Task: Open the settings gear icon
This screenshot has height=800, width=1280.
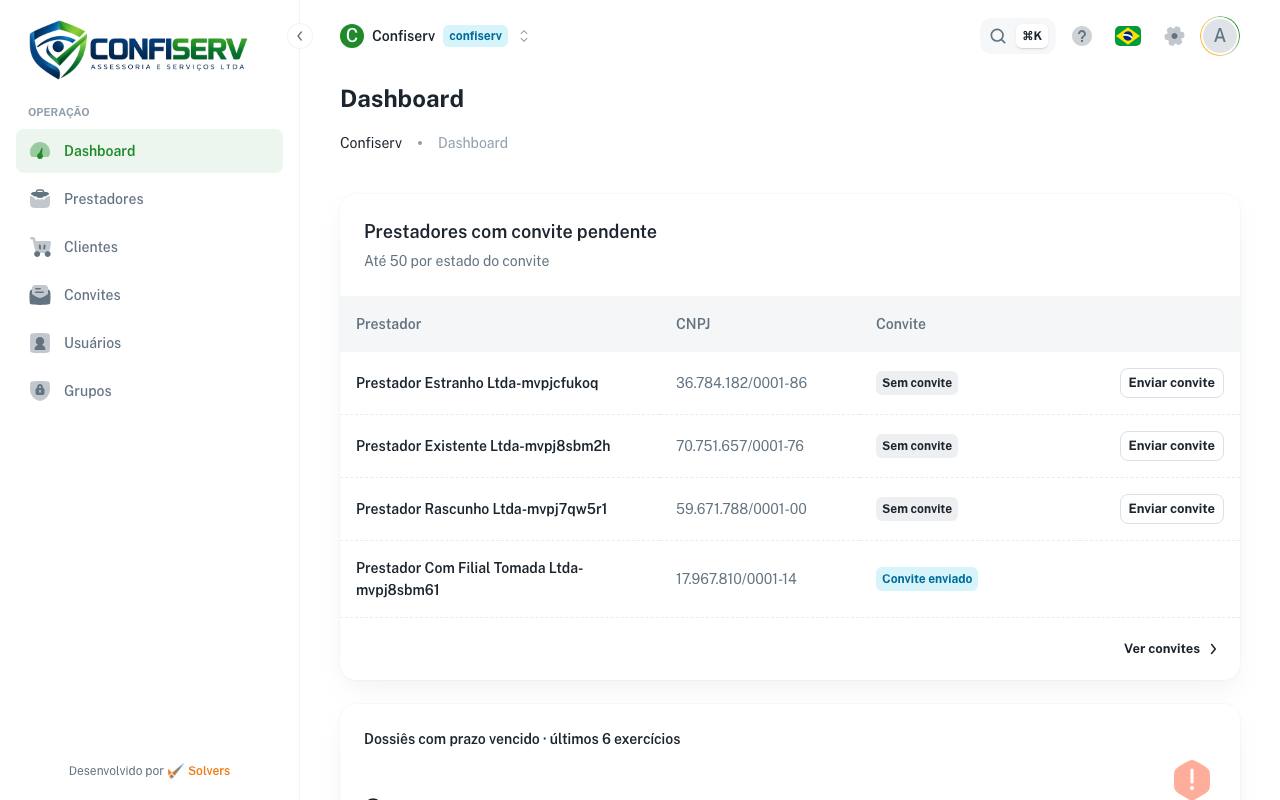Action: pyautogui.click(x=1175, y=36)
